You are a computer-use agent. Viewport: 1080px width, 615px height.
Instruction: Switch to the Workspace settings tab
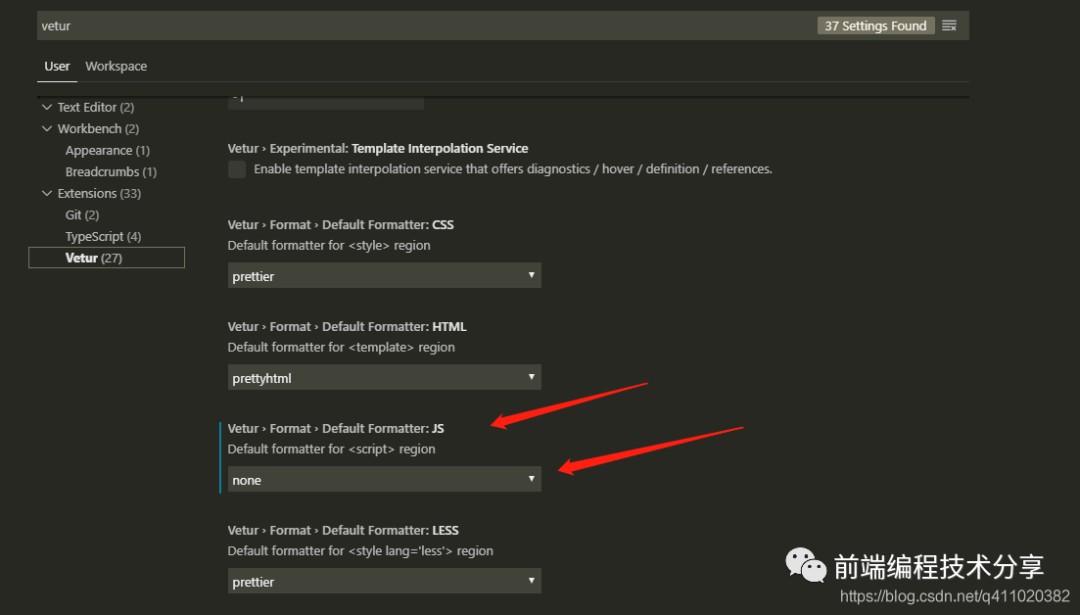[x=116, y=66]
